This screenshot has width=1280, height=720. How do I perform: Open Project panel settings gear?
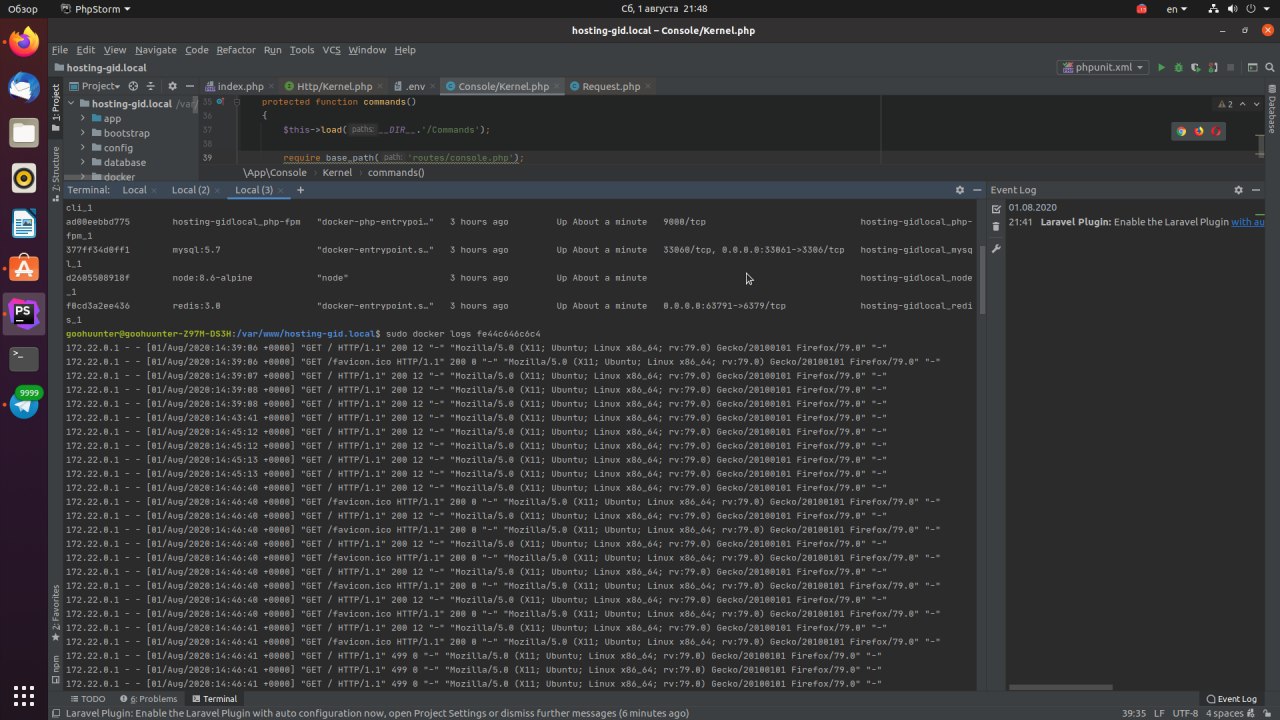click(x=172, y=86)
